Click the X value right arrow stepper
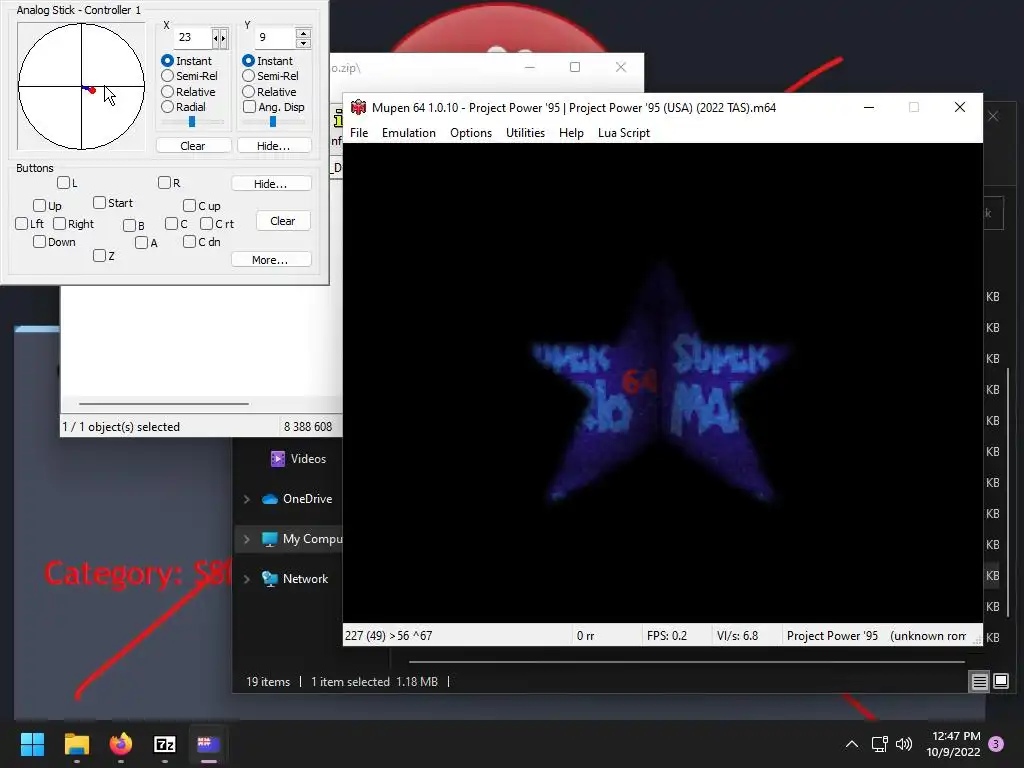Screen dimensions: 1024x768 pyautogui.click(x=224, y=38)
